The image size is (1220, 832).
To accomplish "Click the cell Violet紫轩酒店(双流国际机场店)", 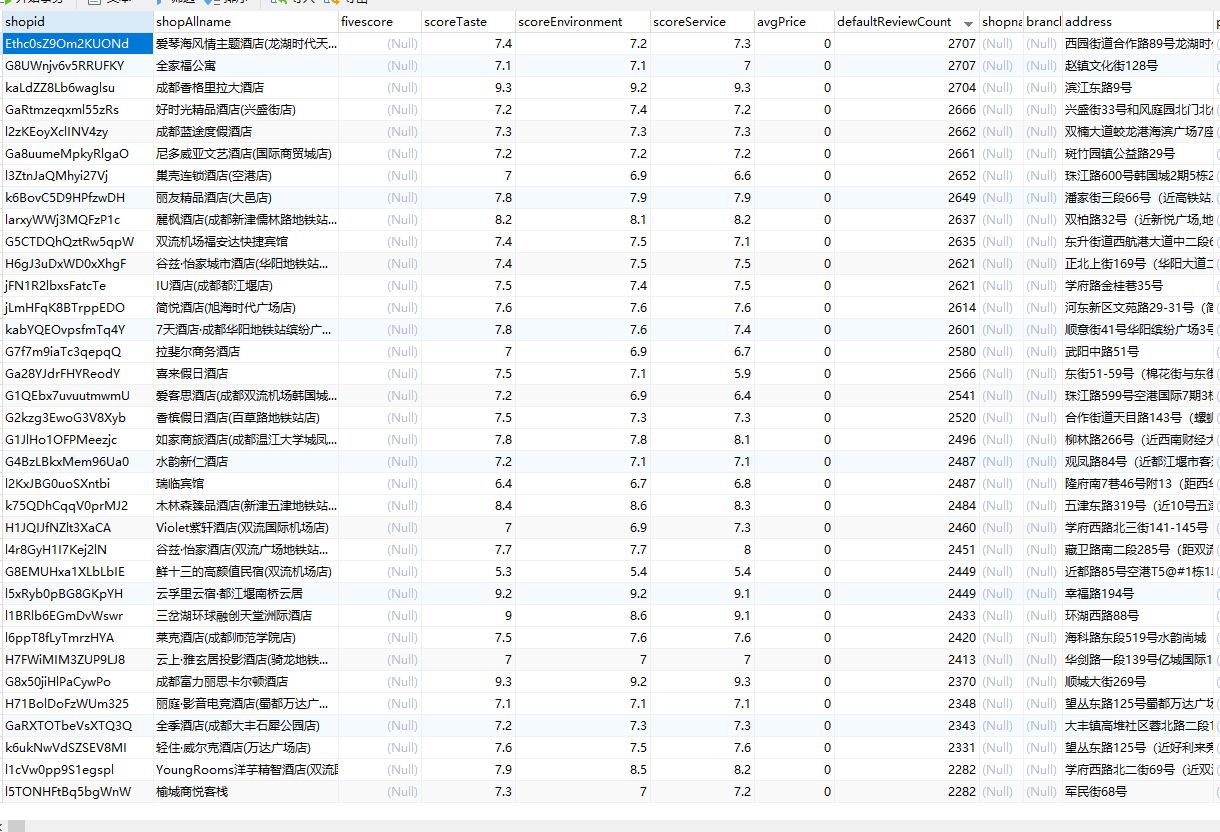I will 245,528.
